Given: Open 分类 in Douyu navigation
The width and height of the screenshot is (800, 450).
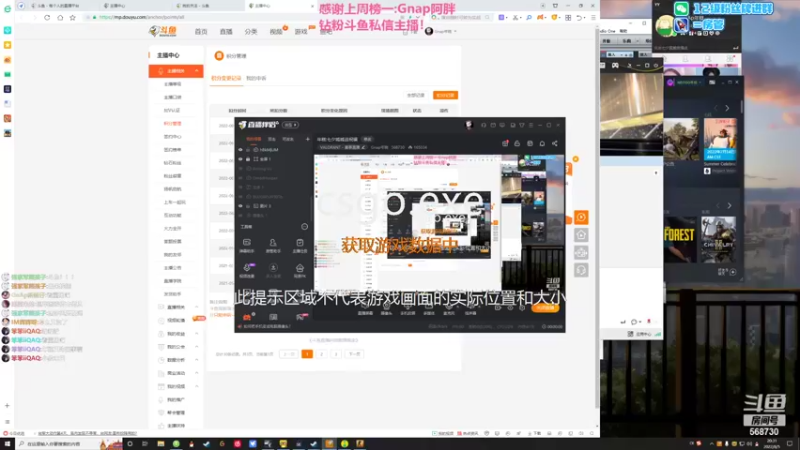Looking at the screenshot, I should [251, 32].
